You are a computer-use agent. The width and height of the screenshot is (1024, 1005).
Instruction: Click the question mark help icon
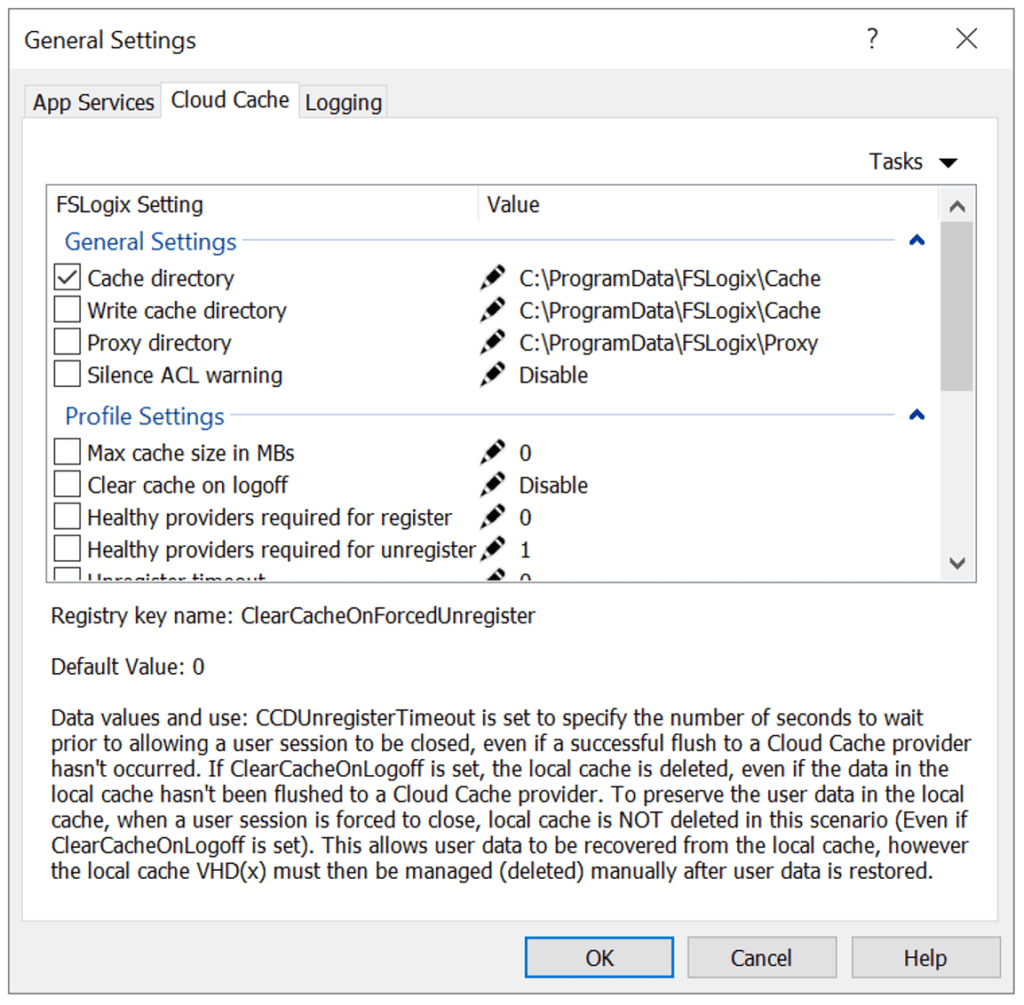[872, 39]
